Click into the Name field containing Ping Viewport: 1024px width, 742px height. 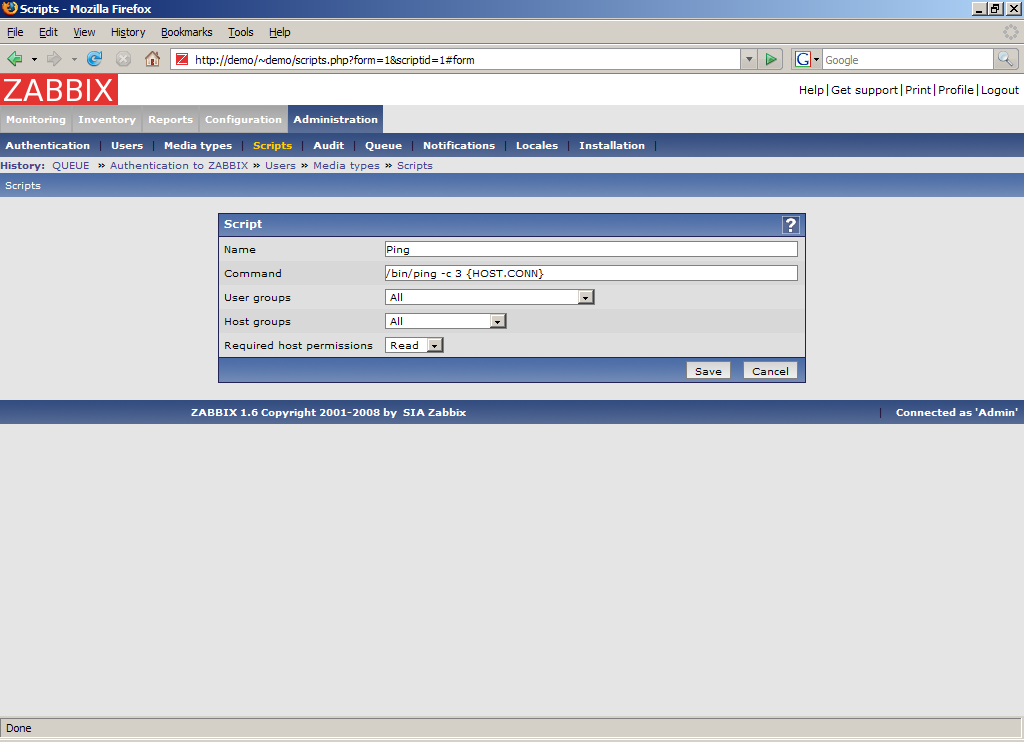(591, 249)
